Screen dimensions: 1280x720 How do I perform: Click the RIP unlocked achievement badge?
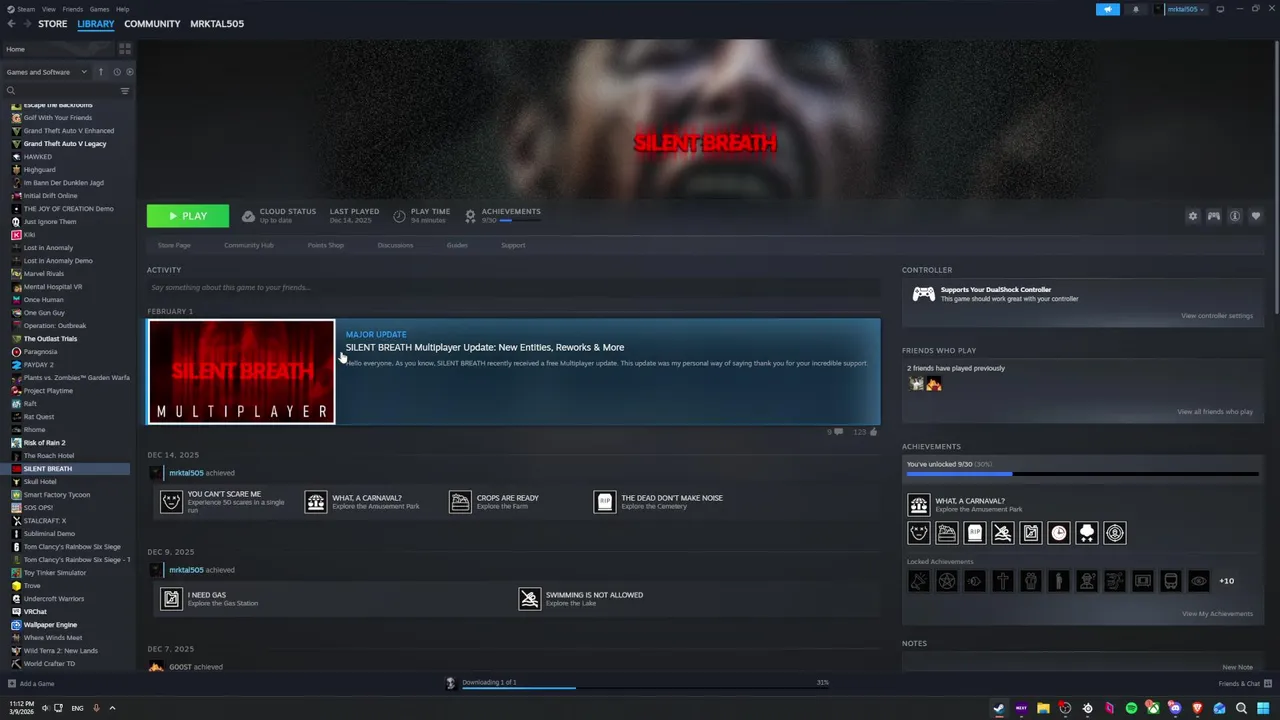click(975, 533)
